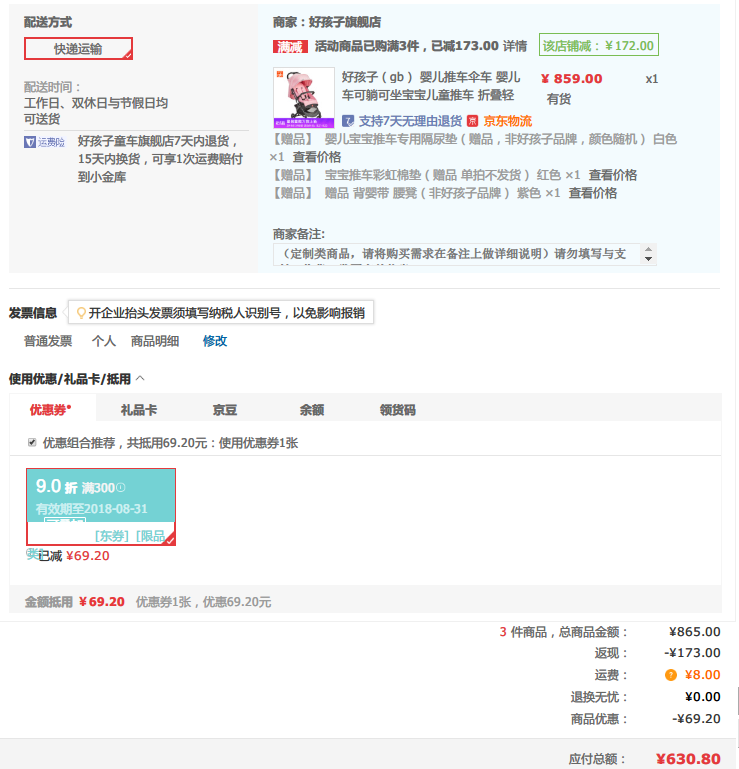Click the 7-day return shield icon
This screenshot has height=769, width=739.
[x=348, y=121]
